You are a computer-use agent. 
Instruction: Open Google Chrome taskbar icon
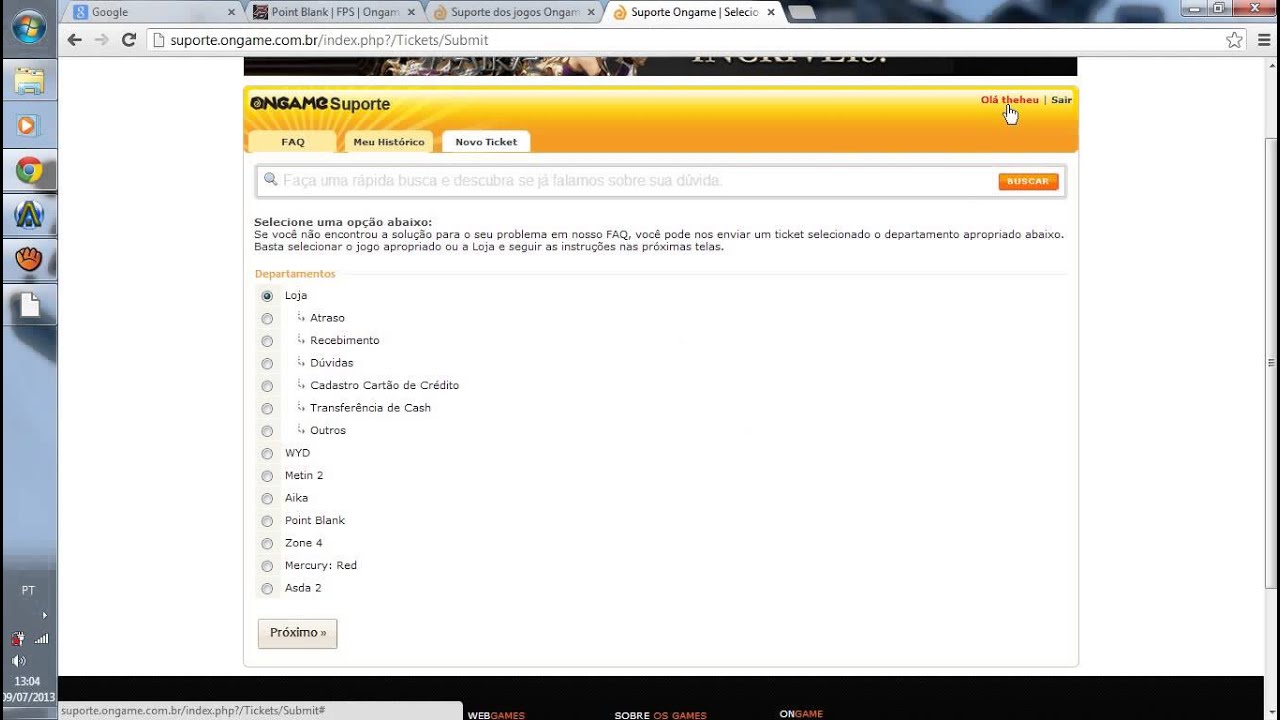[29, 171]
